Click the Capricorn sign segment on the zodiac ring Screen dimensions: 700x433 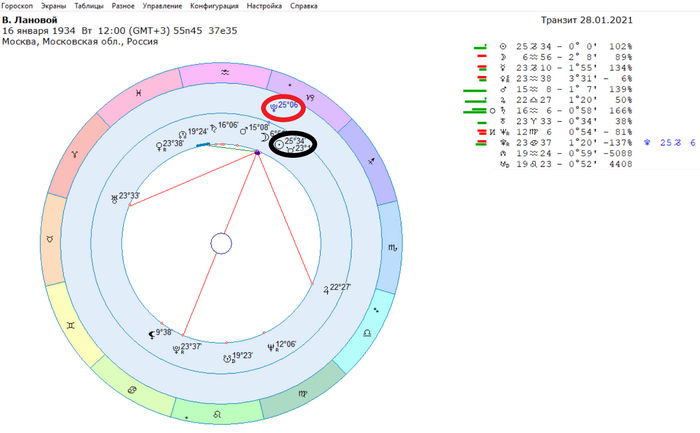(310, 97)
